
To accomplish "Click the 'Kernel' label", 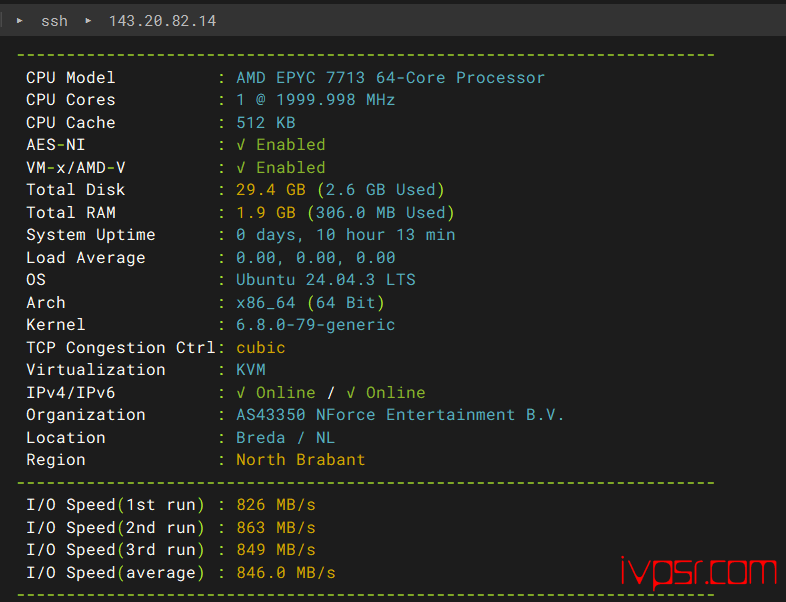I will pyautogui.click(x=56, y=325).
